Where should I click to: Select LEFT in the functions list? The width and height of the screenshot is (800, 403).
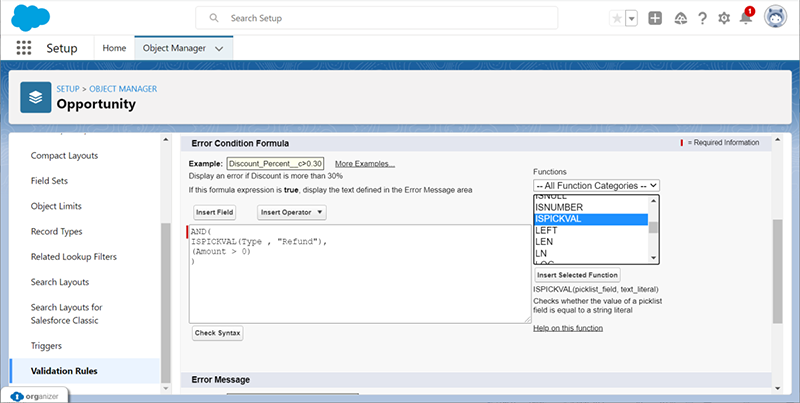(591, 231)
